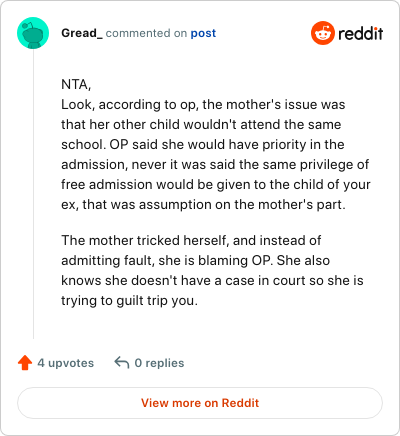The image size is (400, 436).
Task: Click the reply arrow icon
Action: 122,363
